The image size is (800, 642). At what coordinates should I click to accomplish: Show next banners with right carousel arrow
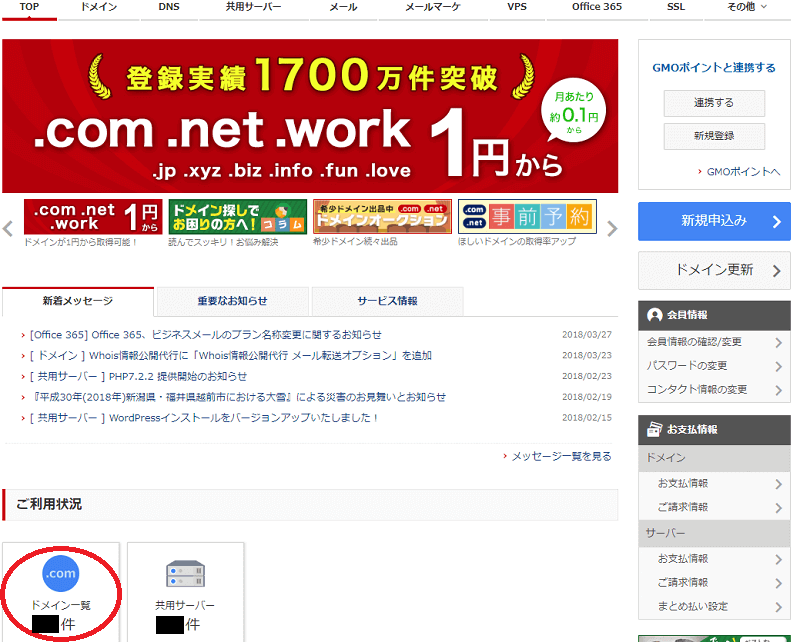tap(612, 228)
